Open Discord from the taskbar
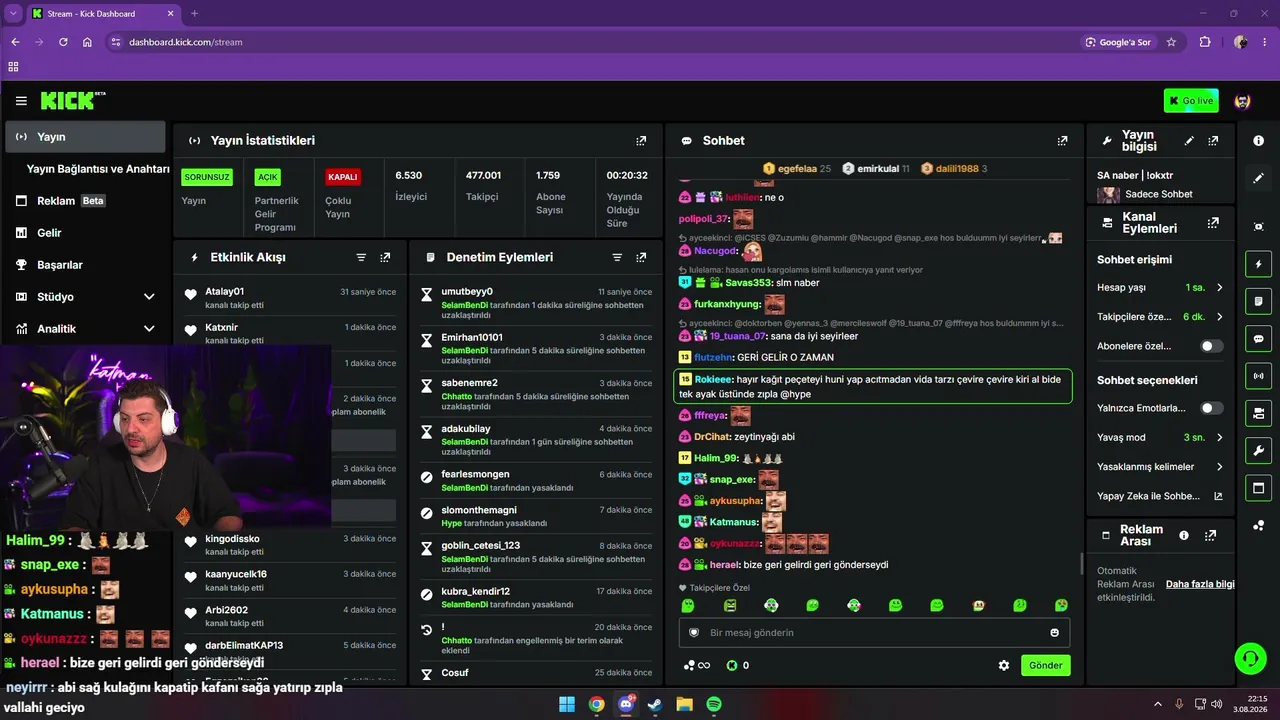This screenshot has height=720, width=1280. [626, 704]
